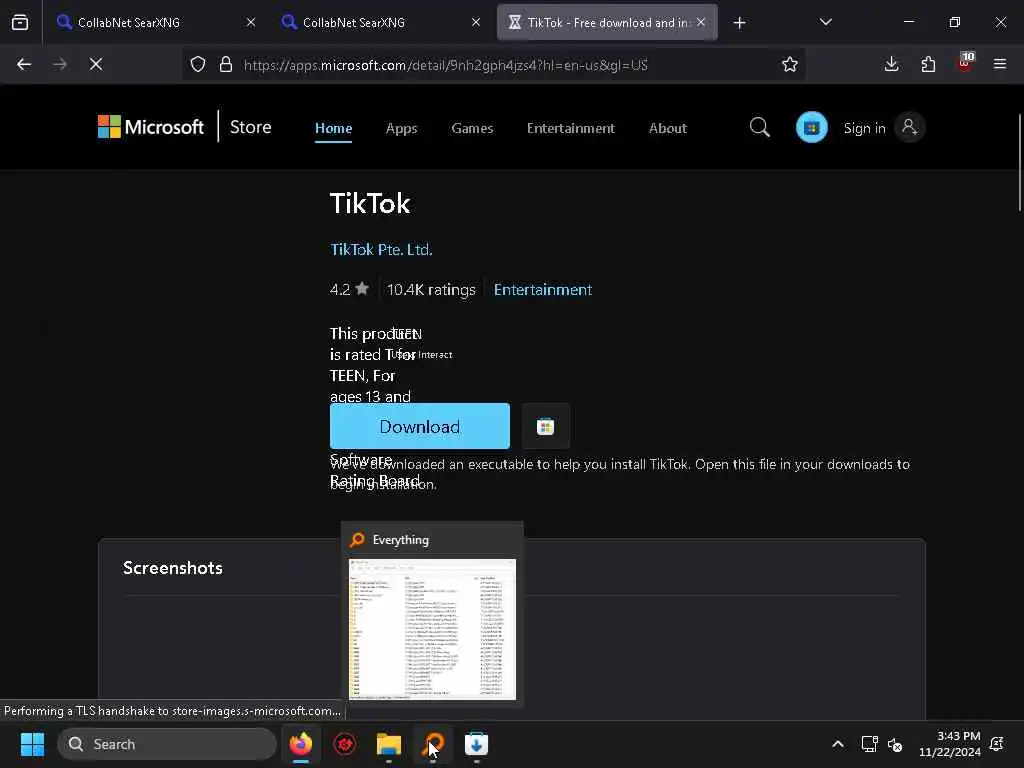This screenshot has width=1024, height=768.
Task: Show hidden system tray icons
Action: click(x=838, y=744)
